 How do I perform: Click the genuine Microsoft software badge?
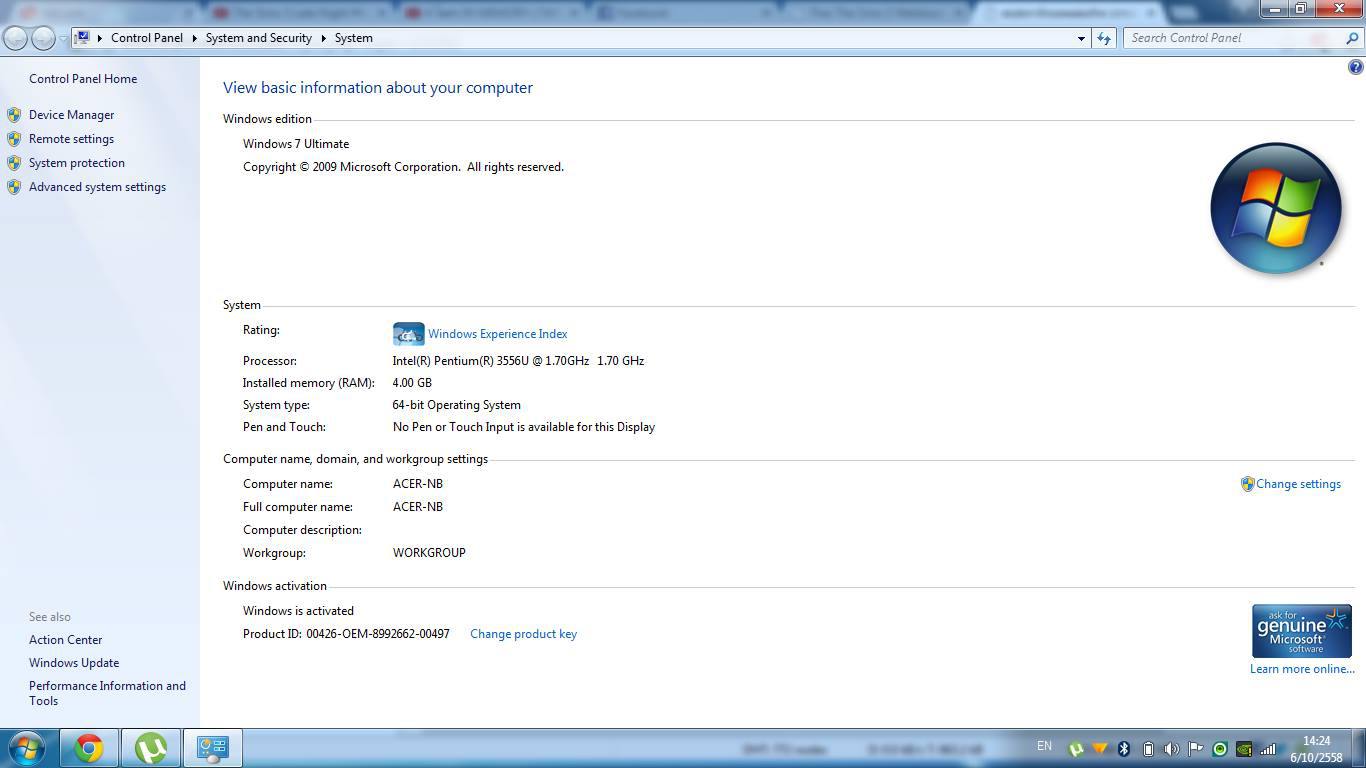[1301, 631]
